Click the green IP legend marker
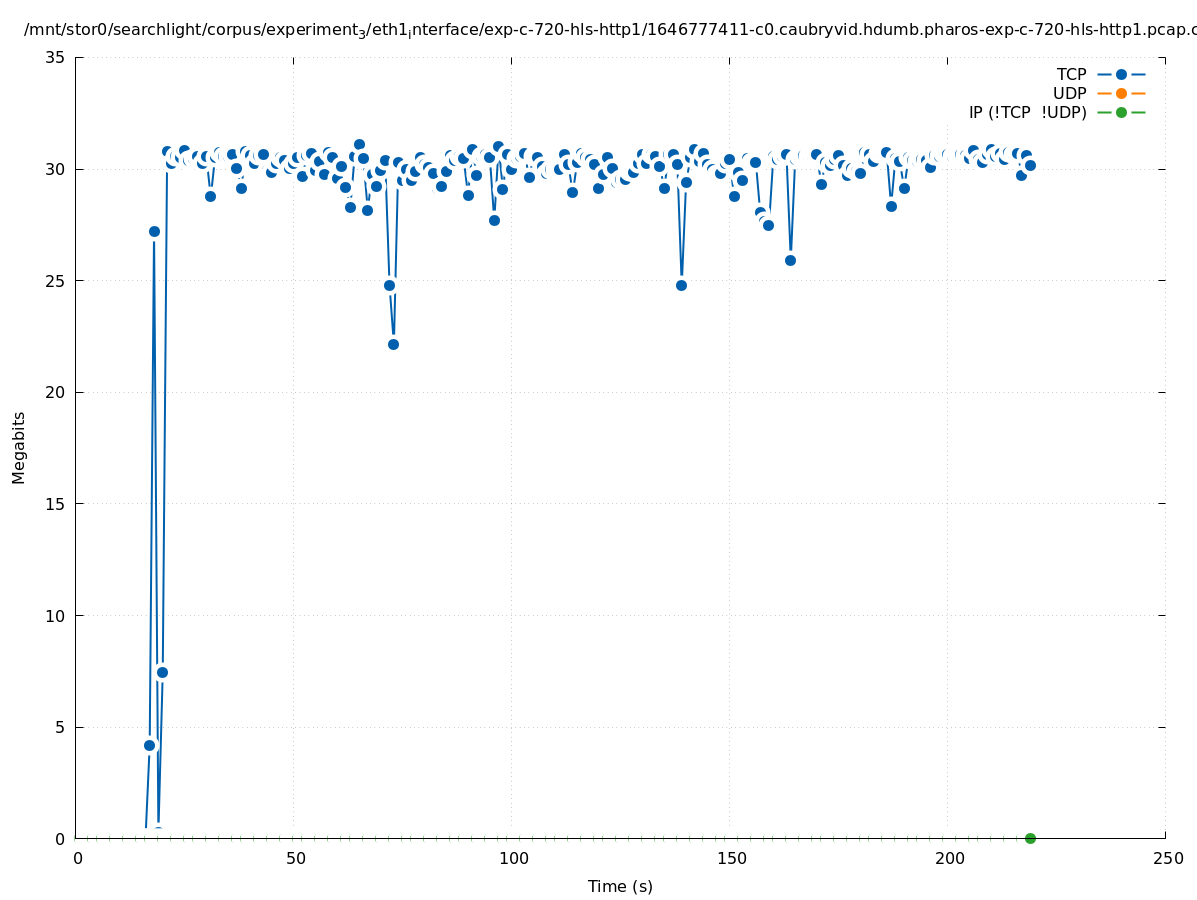Screen dimensions: 1197x900 click(x=1121, y=112)
